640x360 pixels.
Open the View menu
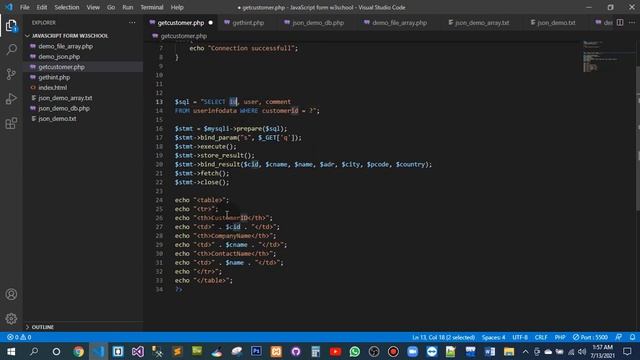93,7
